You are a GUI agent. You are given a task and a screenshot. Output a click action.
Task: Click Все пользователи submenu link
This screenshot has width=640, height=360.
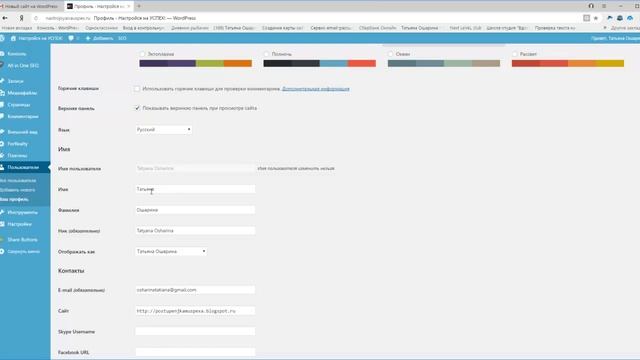coord(18,180)
